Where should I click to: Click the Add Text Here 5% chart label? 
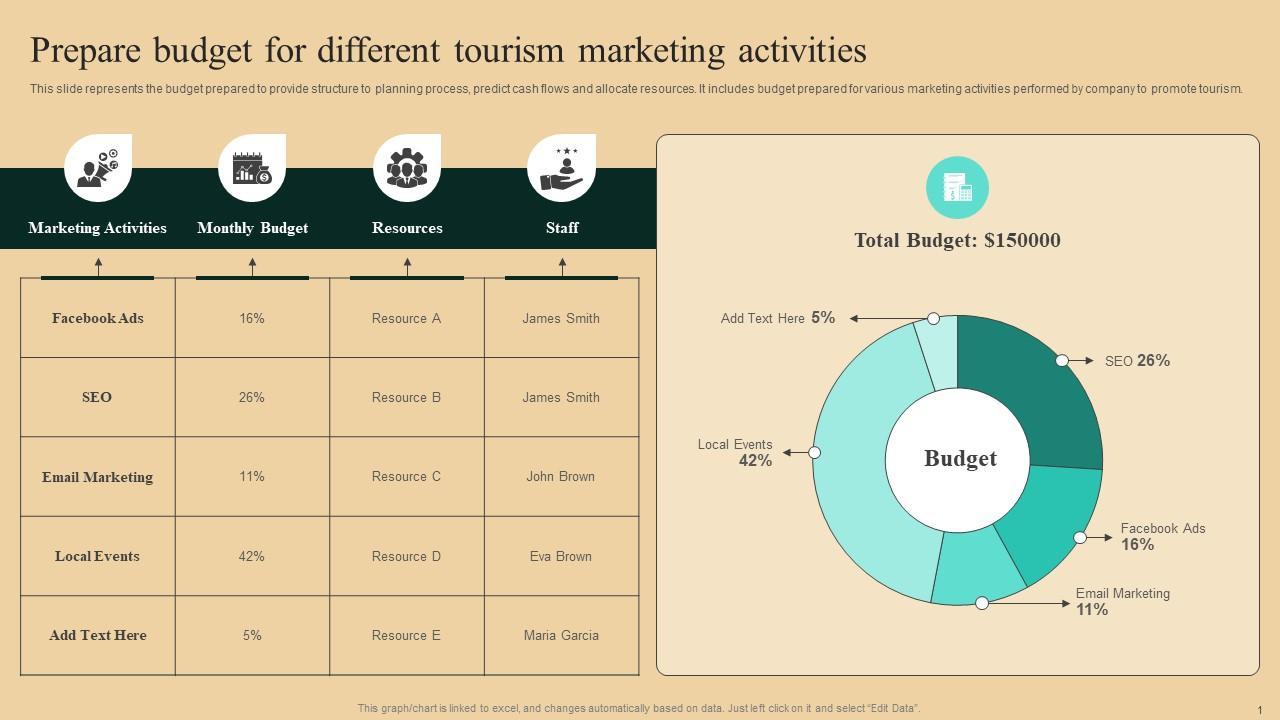click(x=778, y=318)
